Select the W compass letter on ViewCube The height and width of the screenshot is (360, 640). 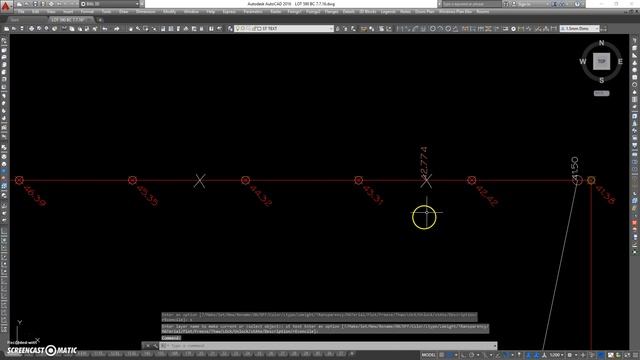tap(582, 62)
